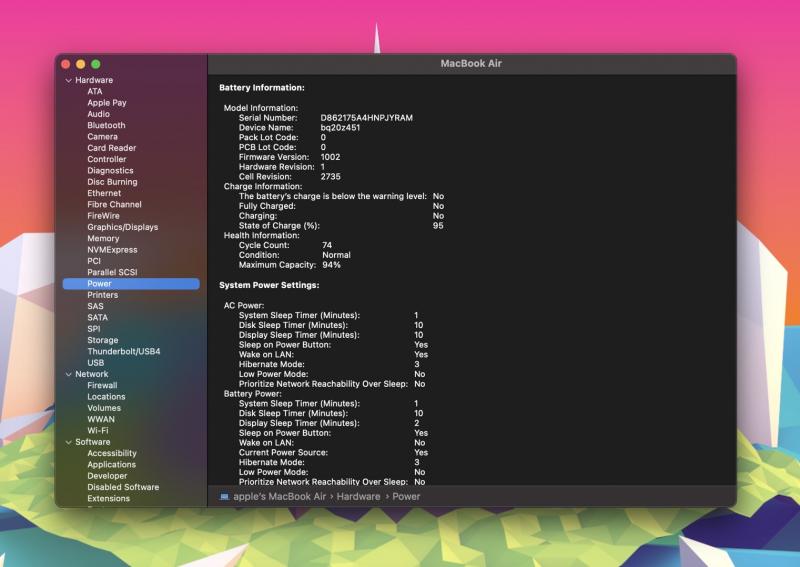Click the State of Charge value 95
The height and width of the screenshot is (567, 800).
(x=438, y=226)
